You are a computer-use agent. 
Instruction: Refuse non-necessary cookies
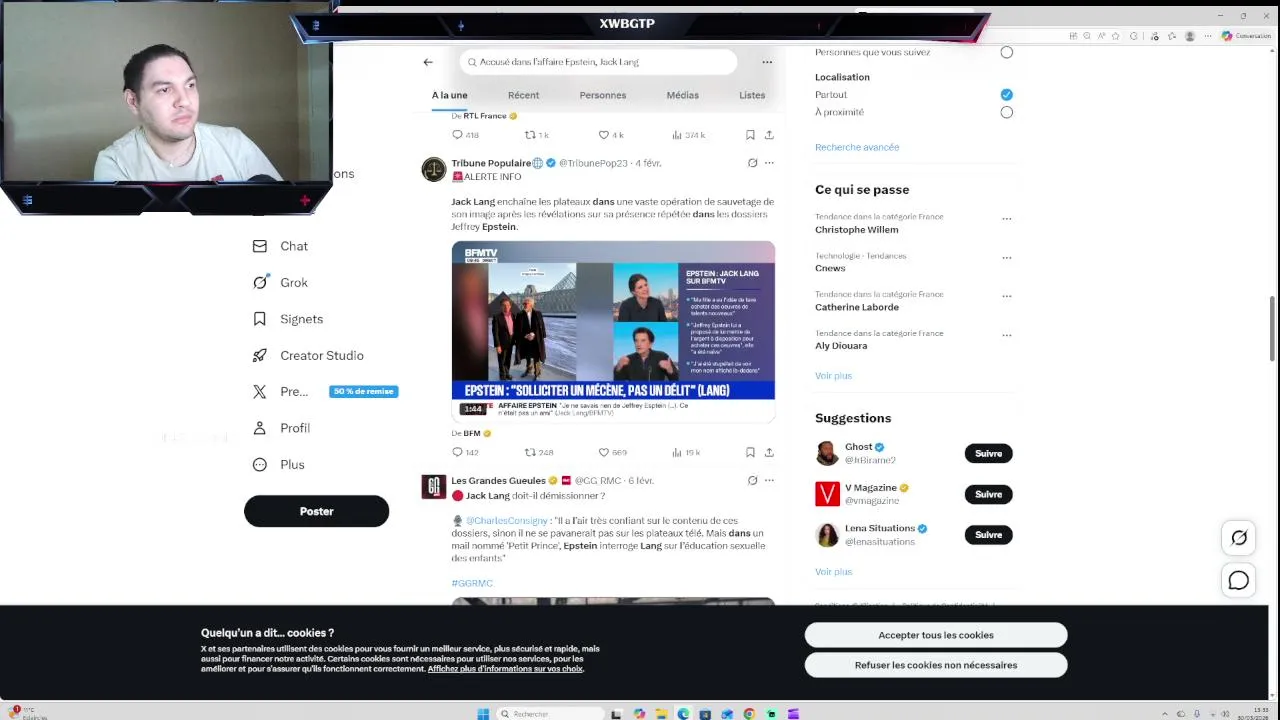(x=936, y=665)
